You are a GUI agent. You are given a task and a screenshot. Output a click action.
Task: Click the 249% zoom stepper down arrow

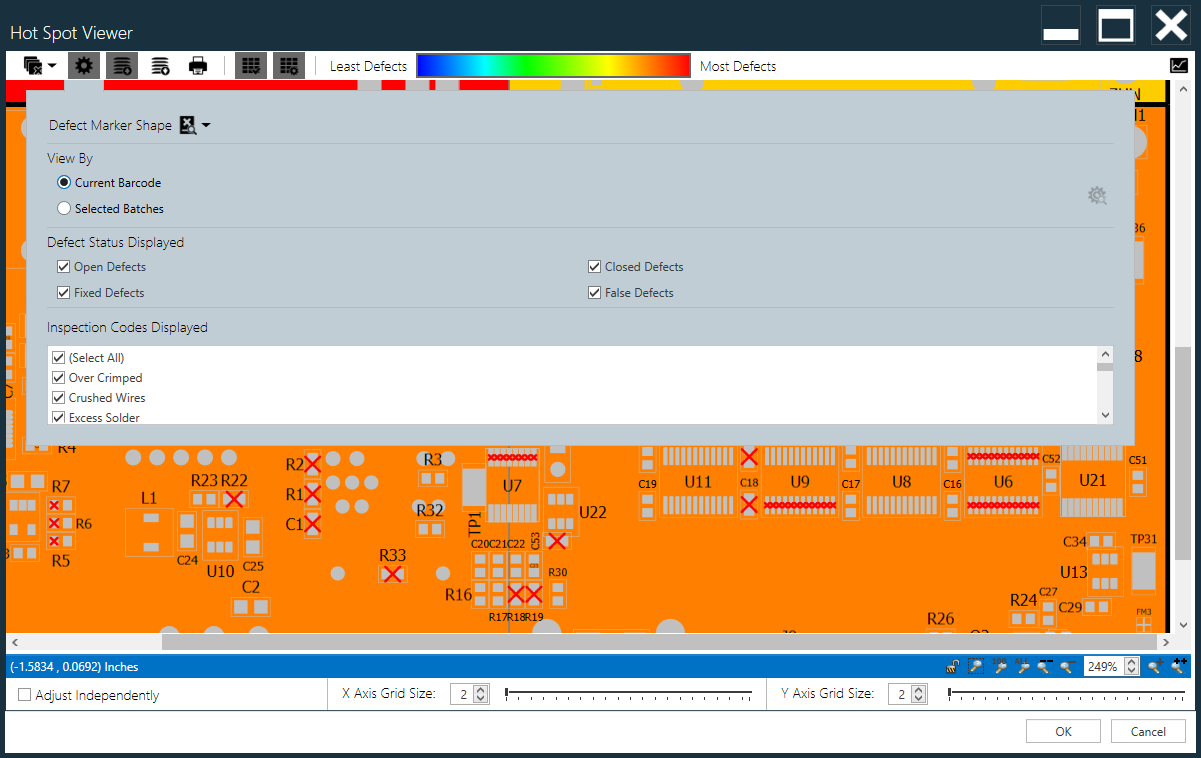[1133, 671]
